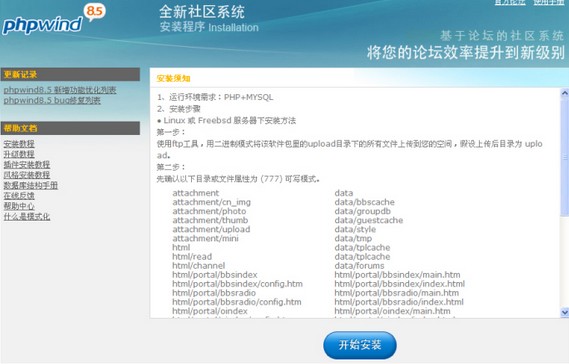Click the line 运行环境需求：PHP+MYSQL
Viewport: 569px width, 364px height.
[215, 97]
